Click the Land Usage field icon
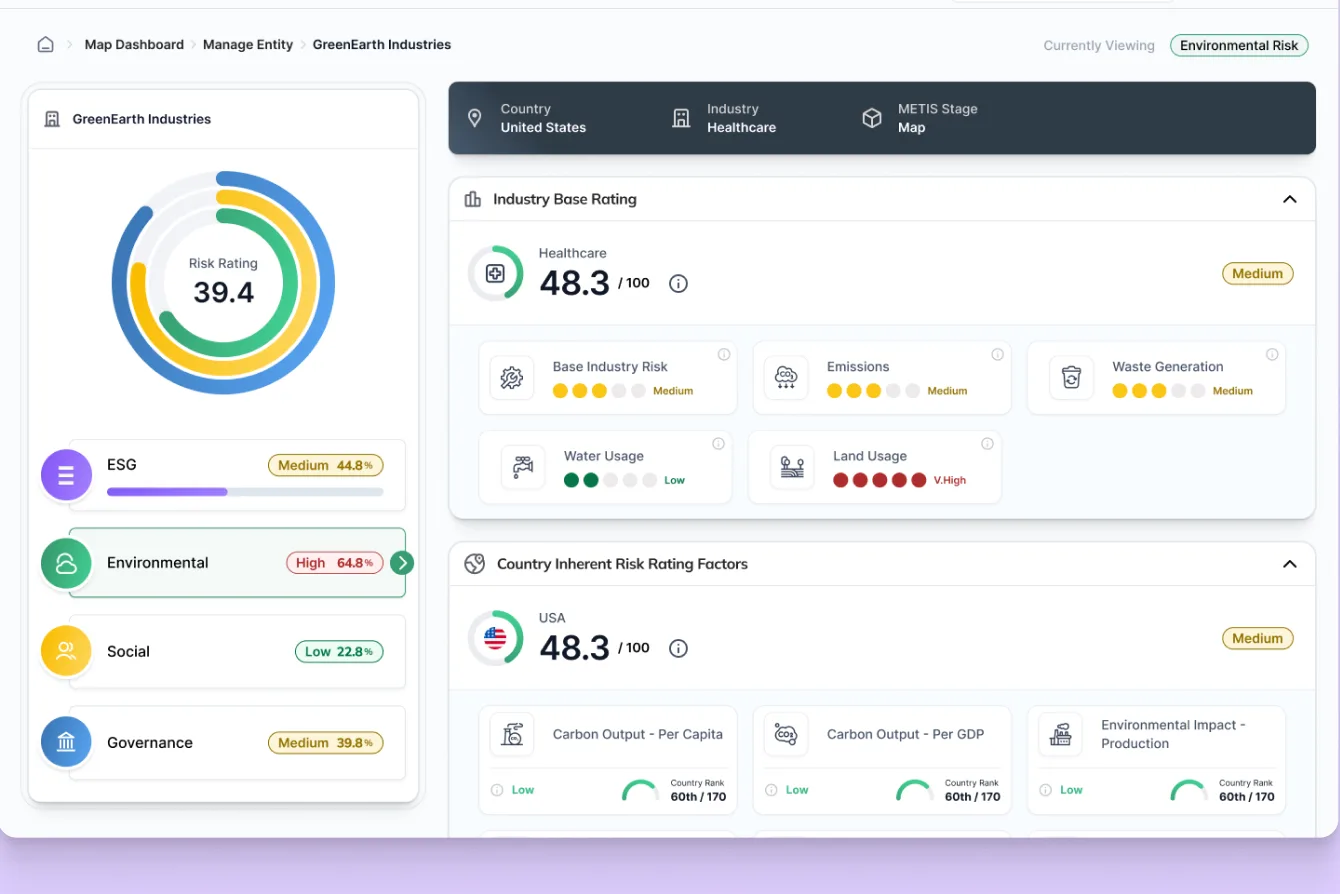 tap(792, 467)
